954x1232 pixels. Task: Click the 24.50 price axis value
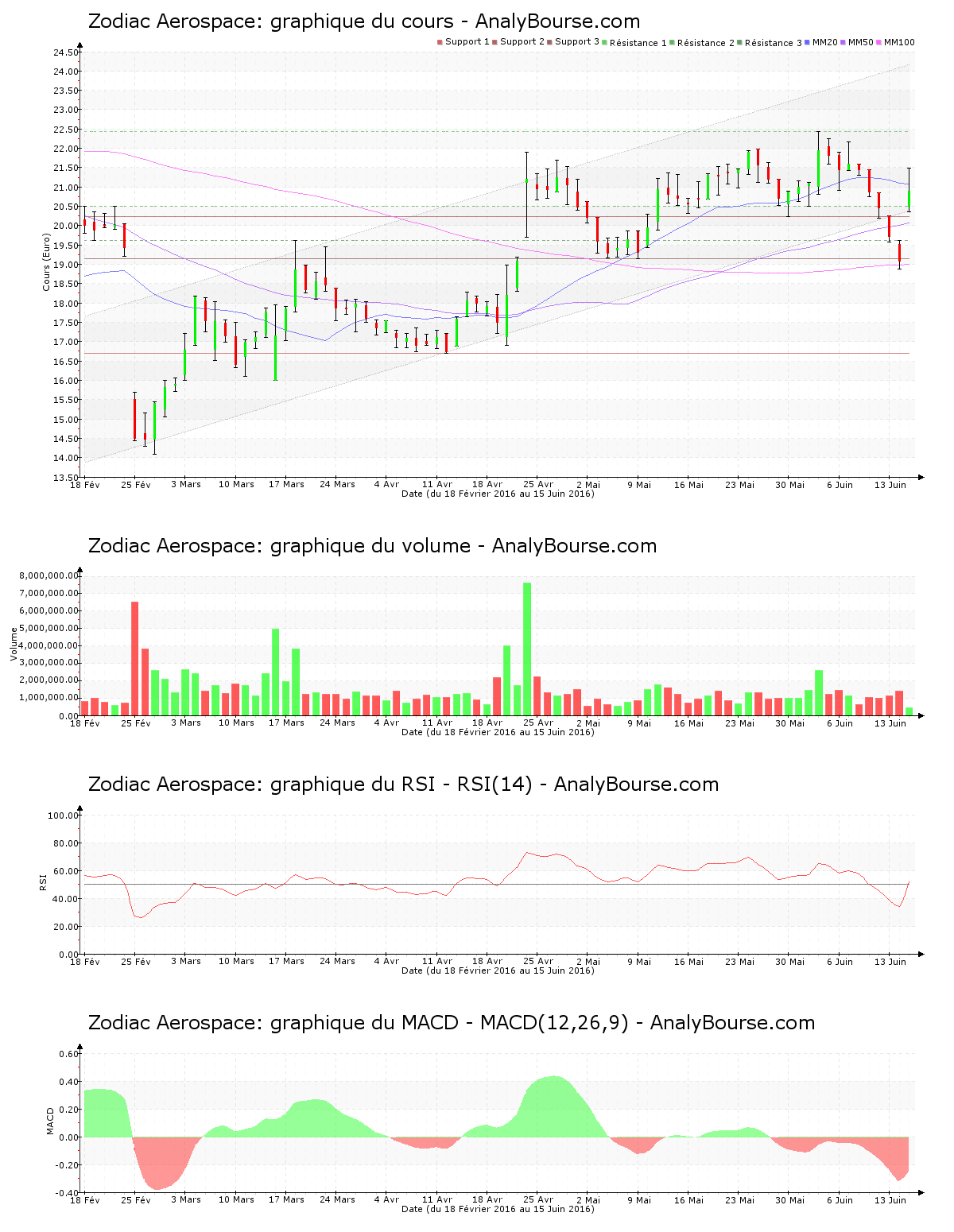click(66, 52)
